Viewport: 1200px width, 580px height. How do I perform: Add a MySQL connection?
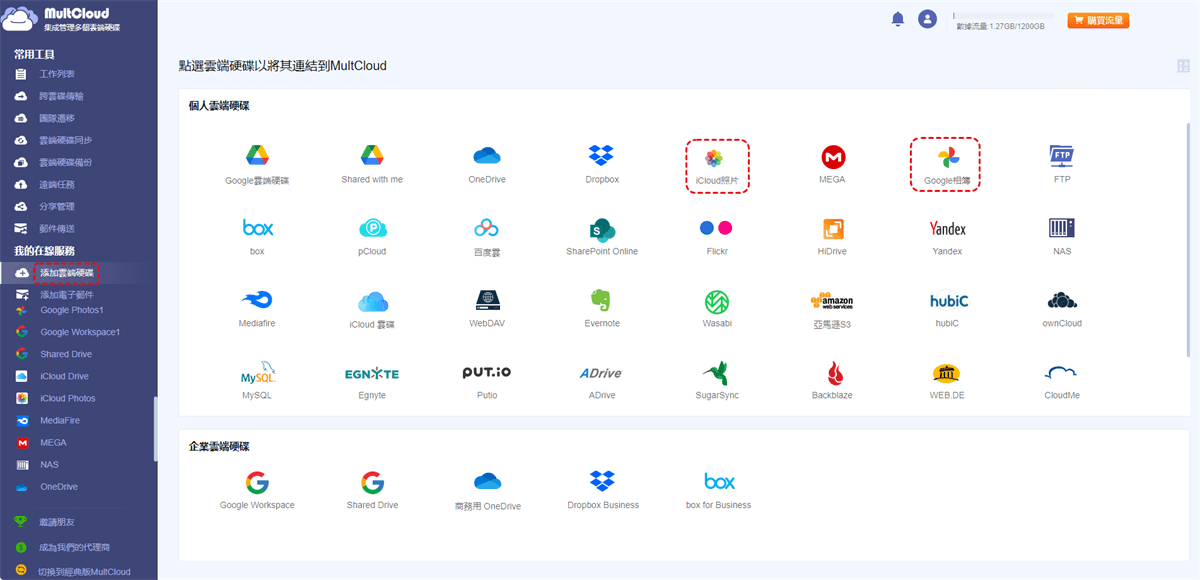(x=257, y=373)
